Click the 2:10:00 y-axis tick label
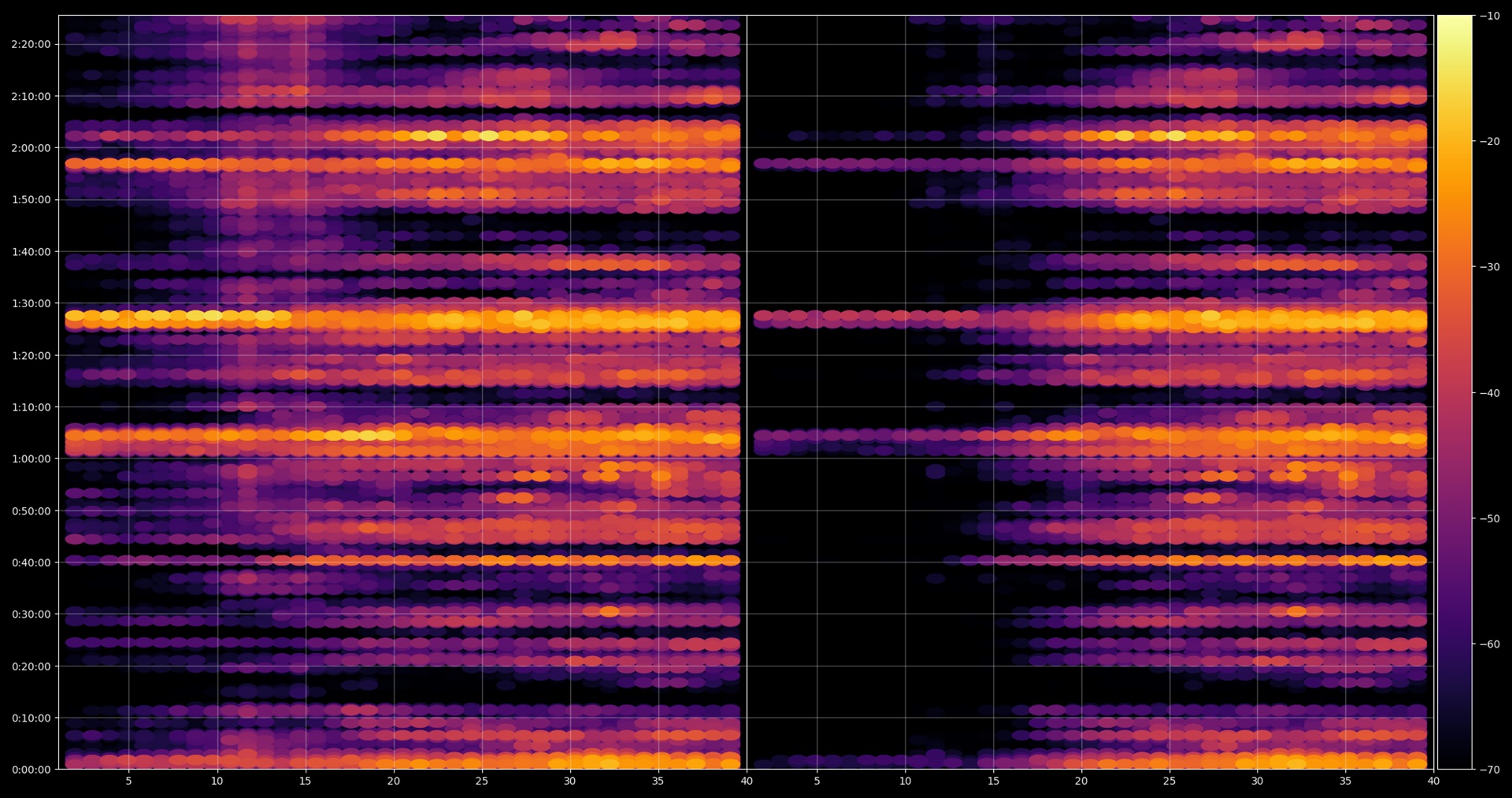 point(31,96)
